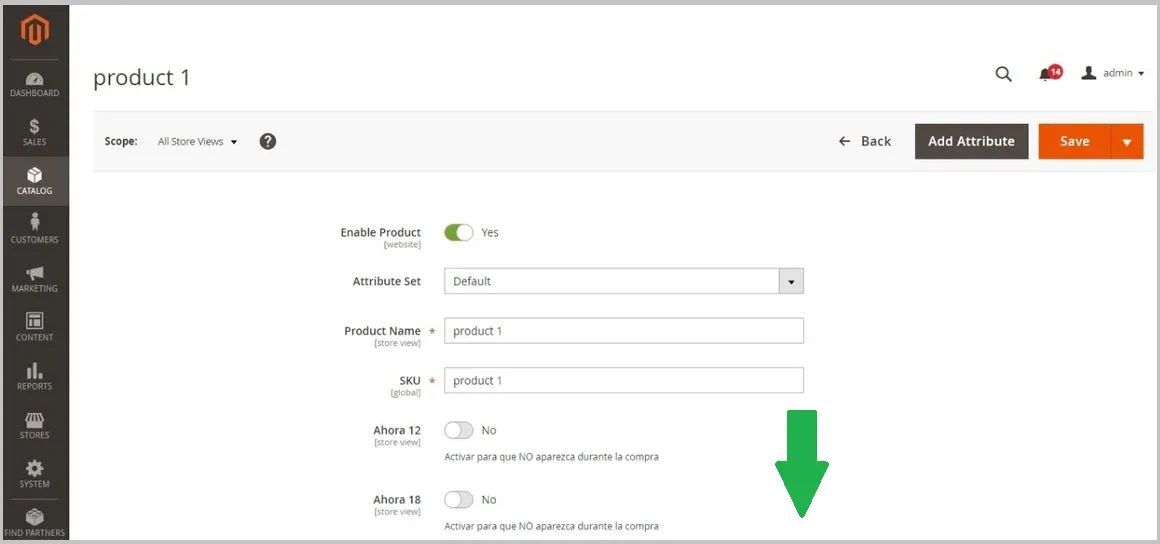
Task: Click the "Scope:" label
Action: (x=121, y=141)
